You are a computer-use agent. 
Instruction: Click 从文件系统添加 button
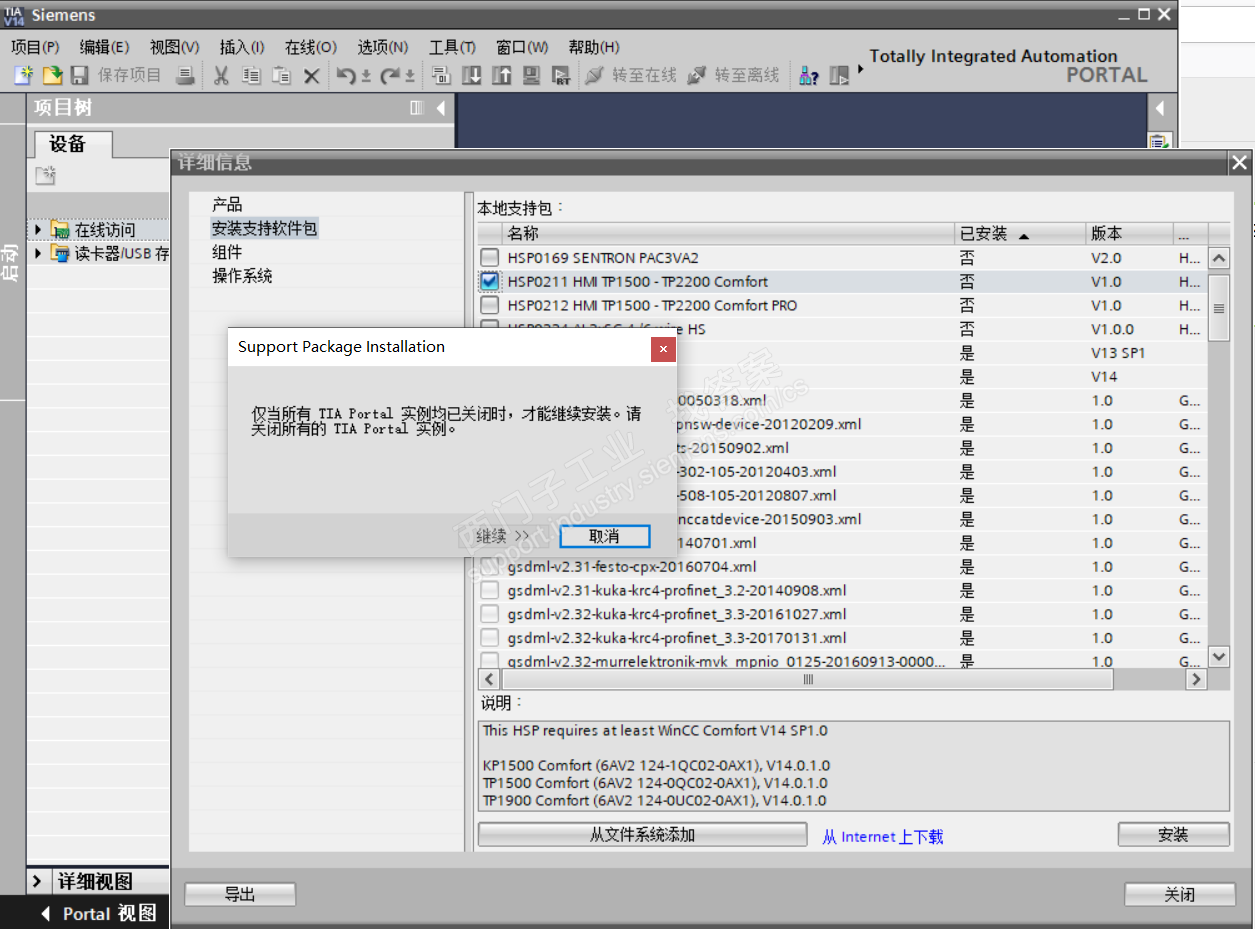[x=642, y=835]
